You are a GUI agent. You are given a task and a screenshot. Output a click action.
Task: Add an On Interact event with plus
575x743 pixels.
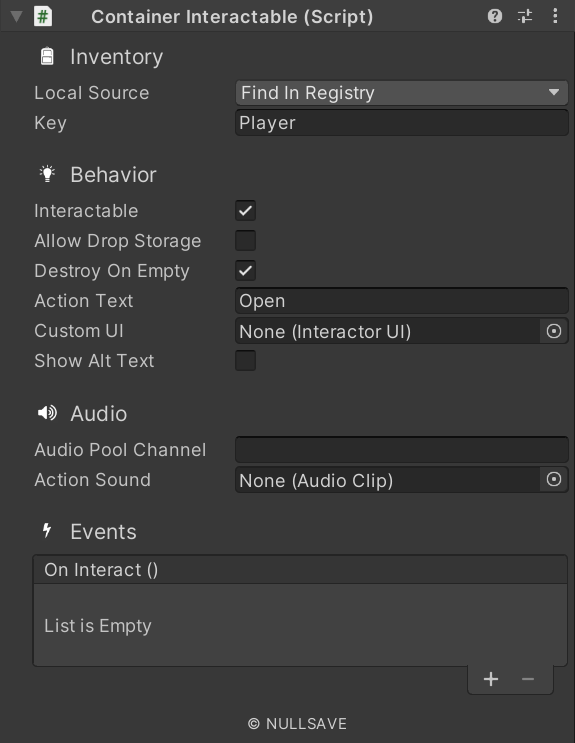pyautogui.click(x=491, y=680)
